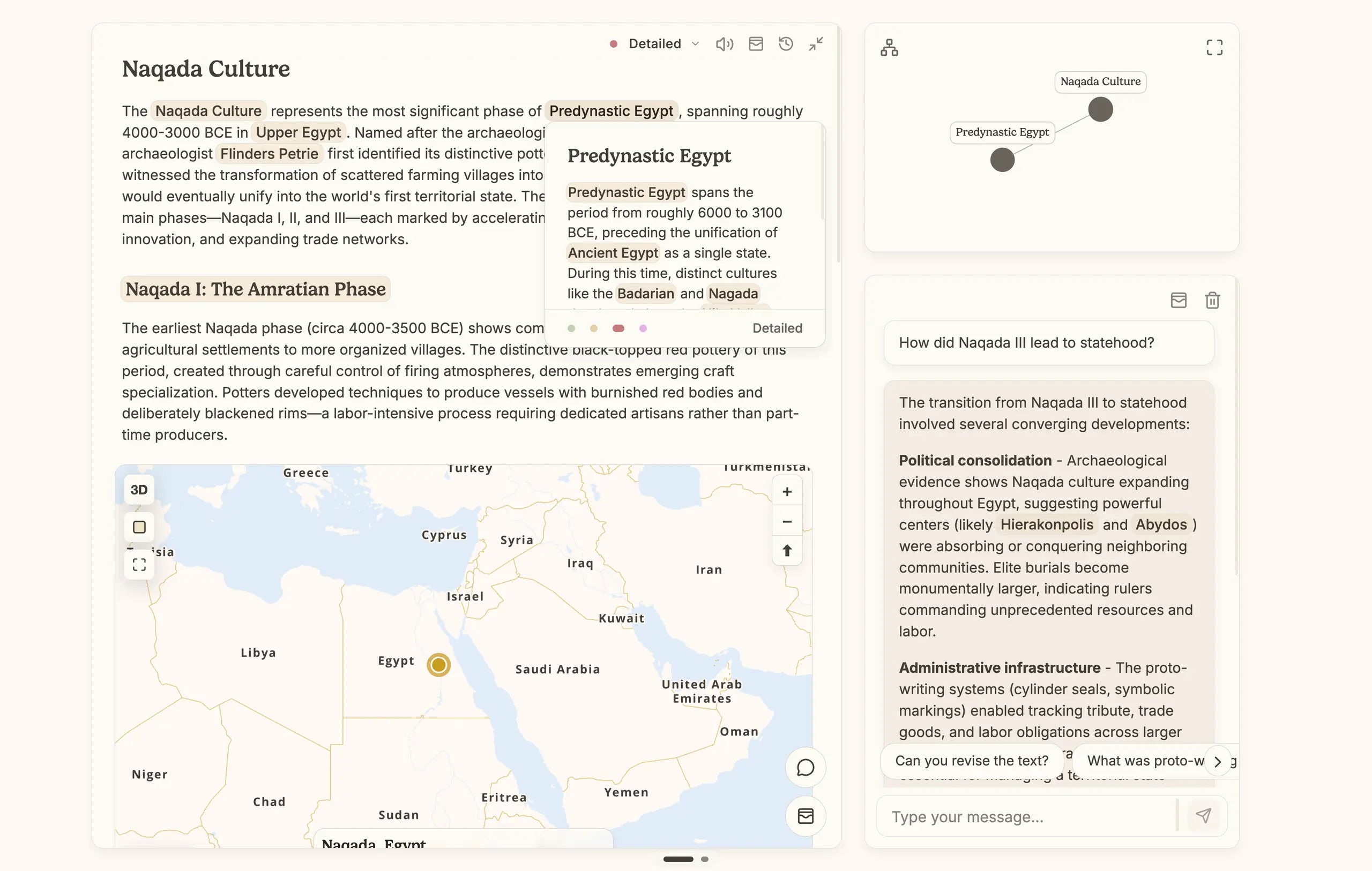
Task: Select the purple detail-level dot in popup
Action: pyautogui.click(x=643, y=328)
